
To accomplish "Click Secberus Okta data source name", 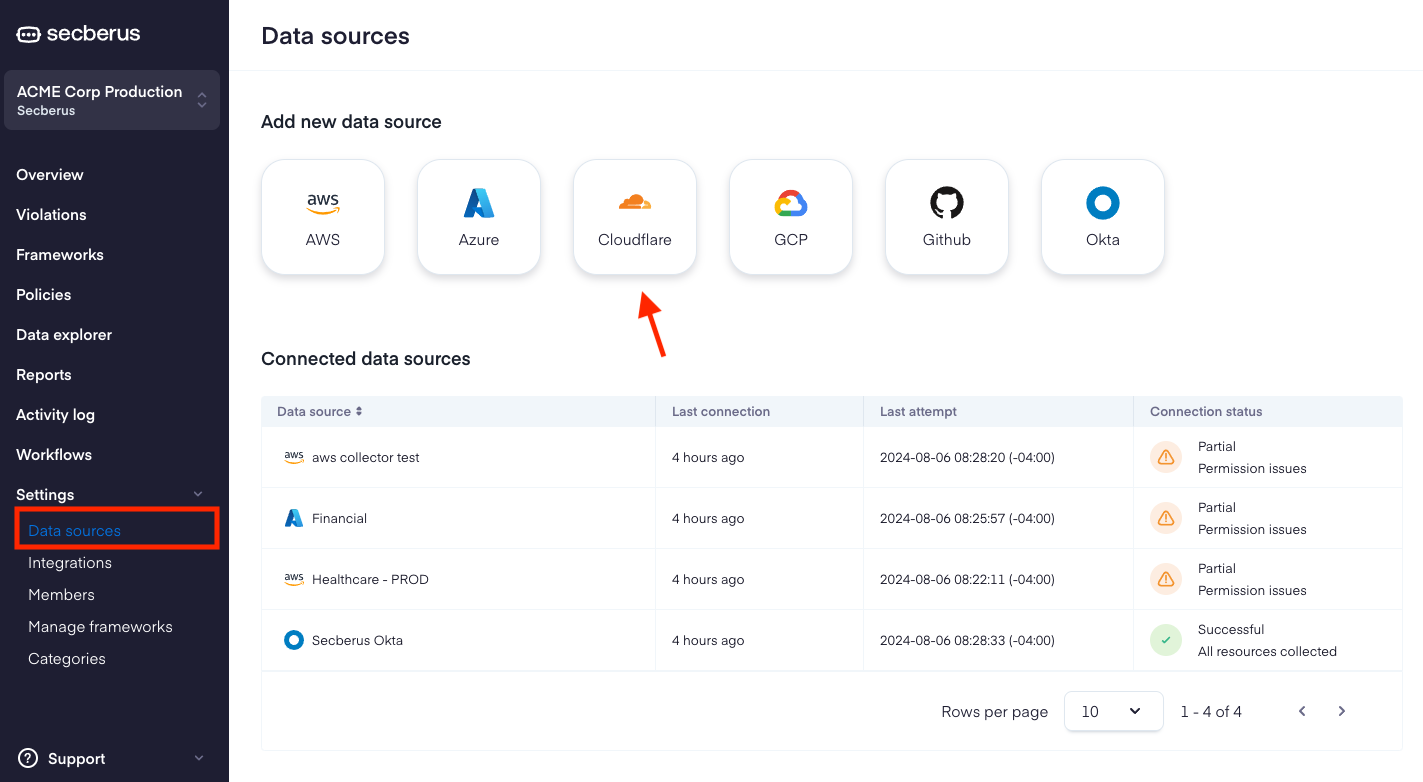I will pyautogui.click(x=357, y=640).
